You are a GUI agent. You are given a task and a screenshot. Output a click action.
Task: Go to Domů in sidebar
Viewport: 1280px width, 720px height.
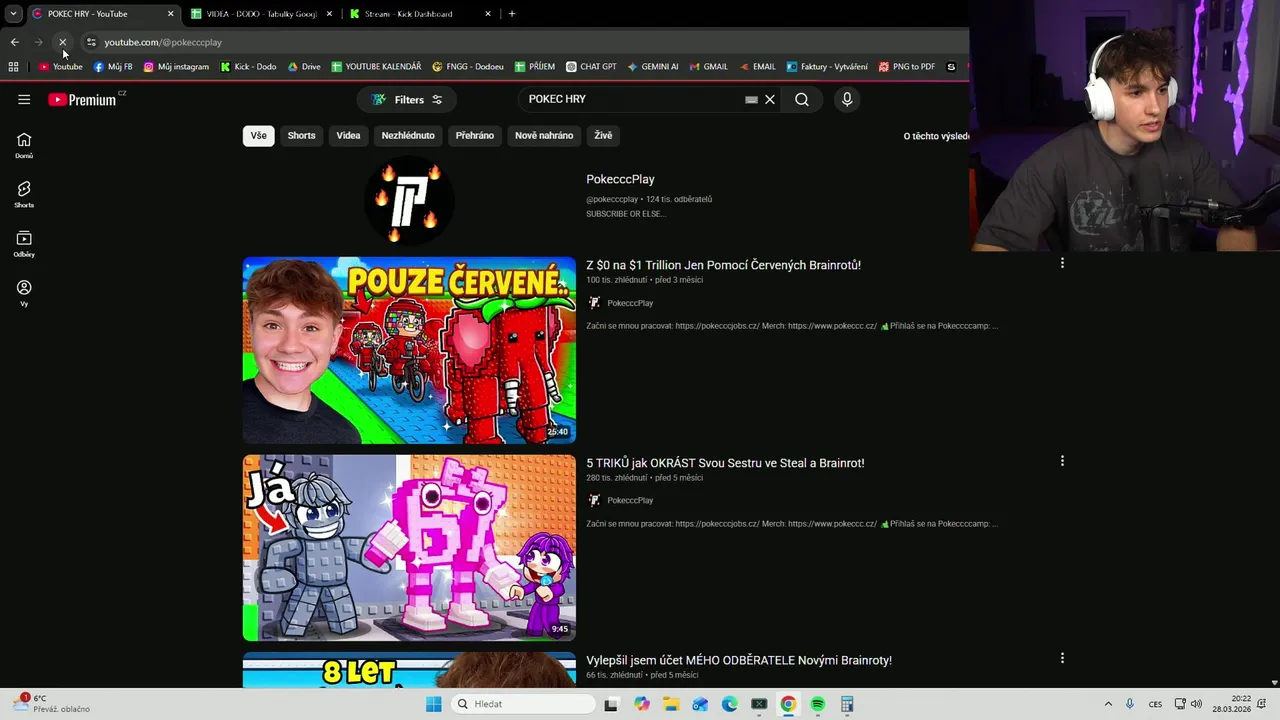click(x=24, y=146)
